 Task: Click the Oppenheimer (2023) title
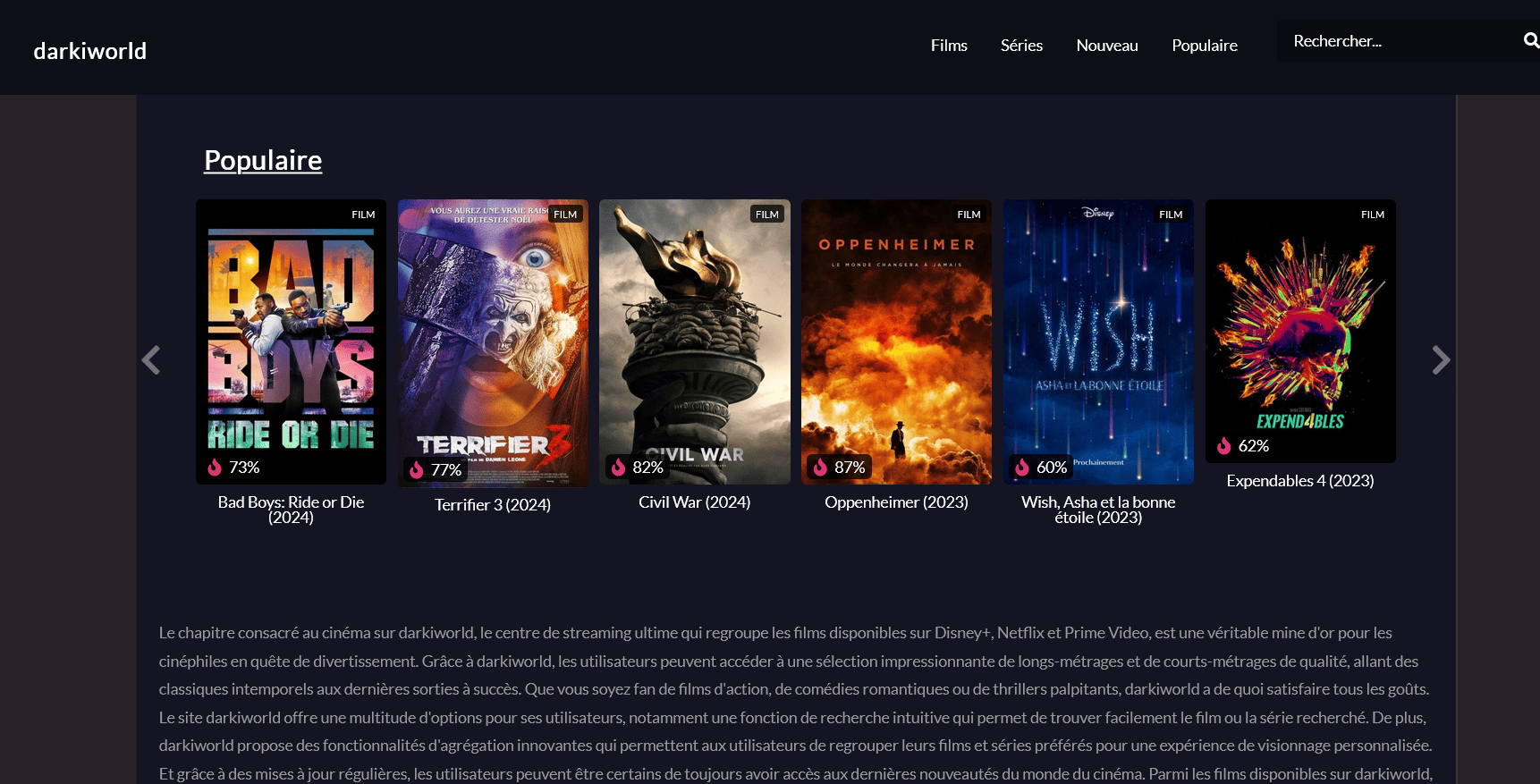click(x=896, y=502)
